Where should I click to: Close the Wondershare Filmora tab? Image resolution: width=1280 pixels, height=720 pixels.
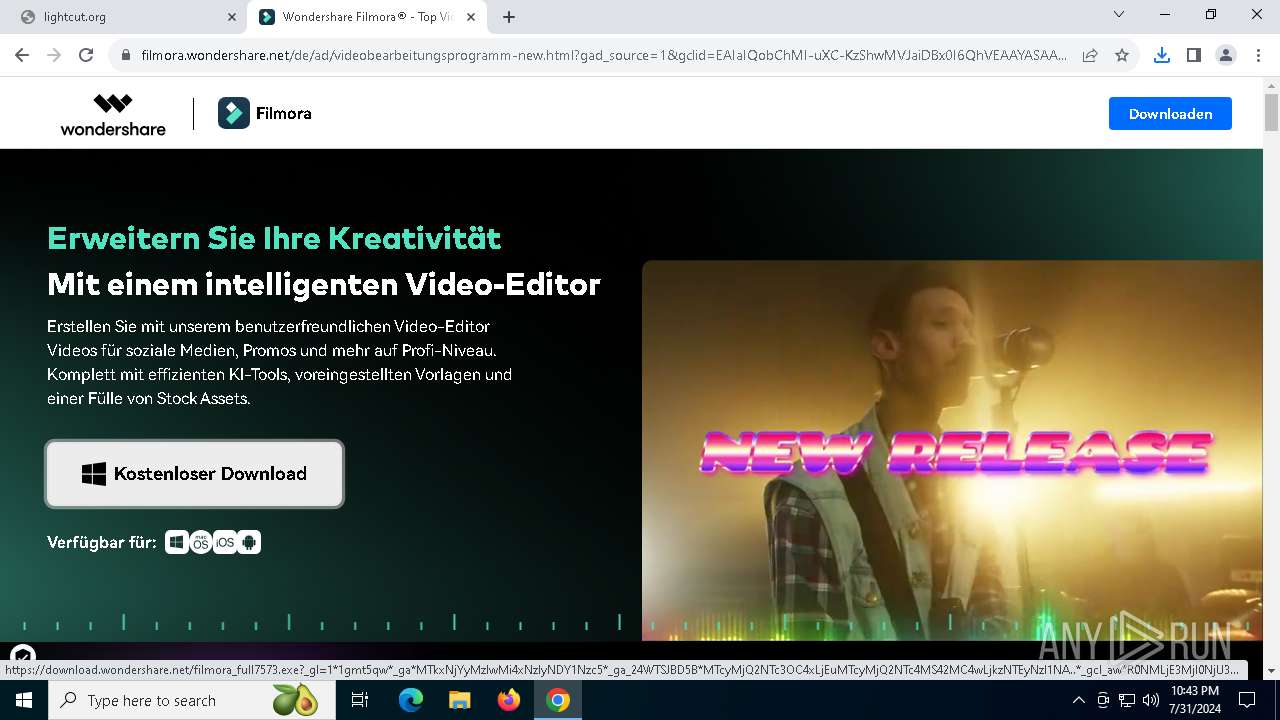click(x=471, y=17)
